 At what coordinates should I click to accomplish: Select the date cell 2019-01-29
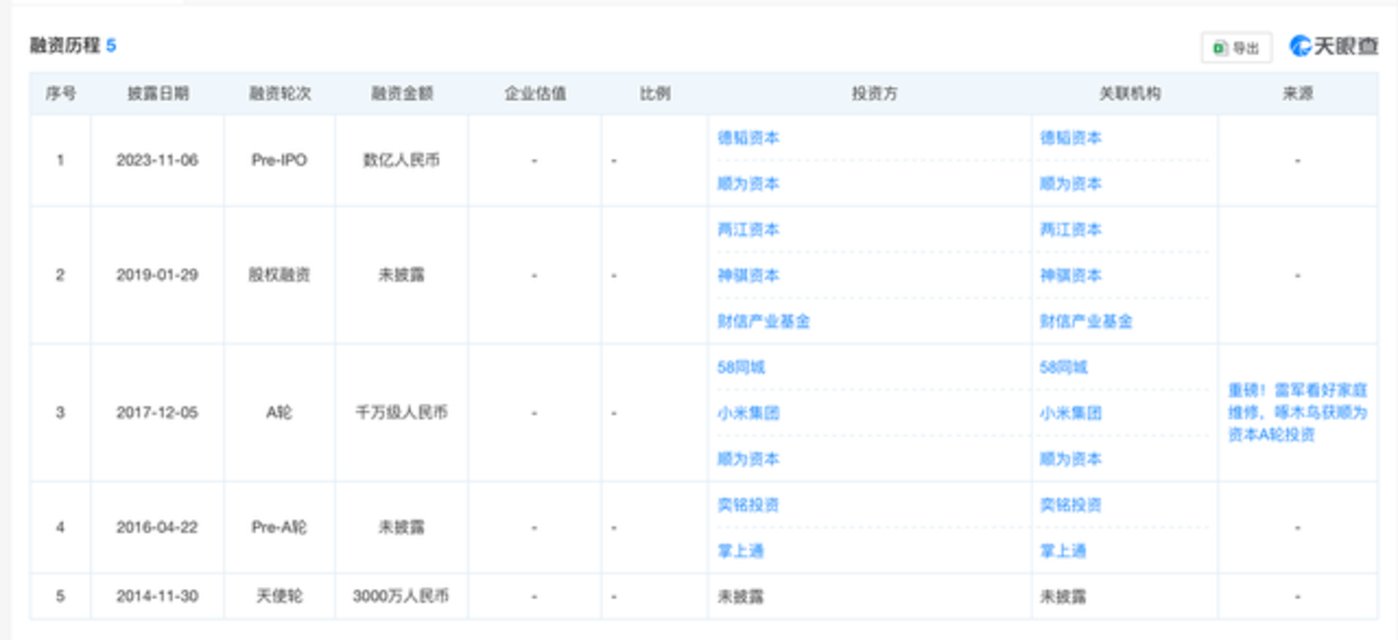click(157, 275)
